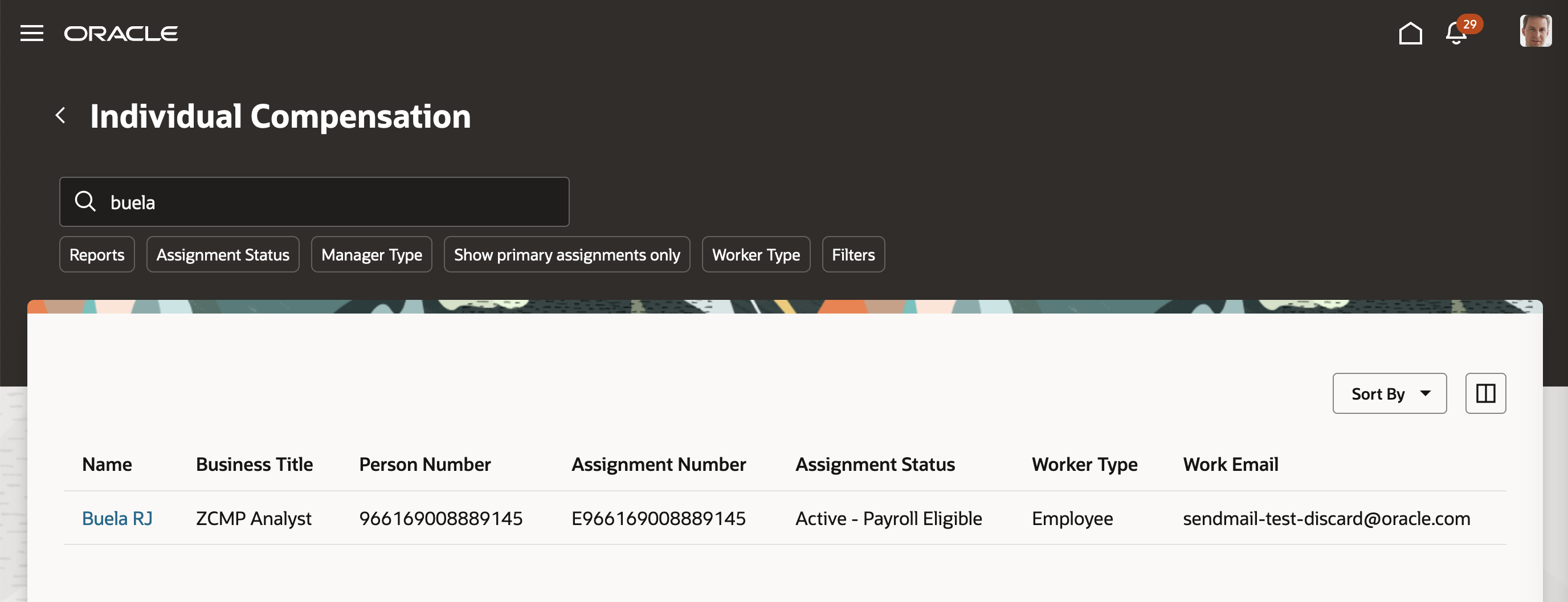The height and width of the screenshot is (602, 1568).
Task: Select the Active - Payroll Eligible cell
Action: [889, 518]
